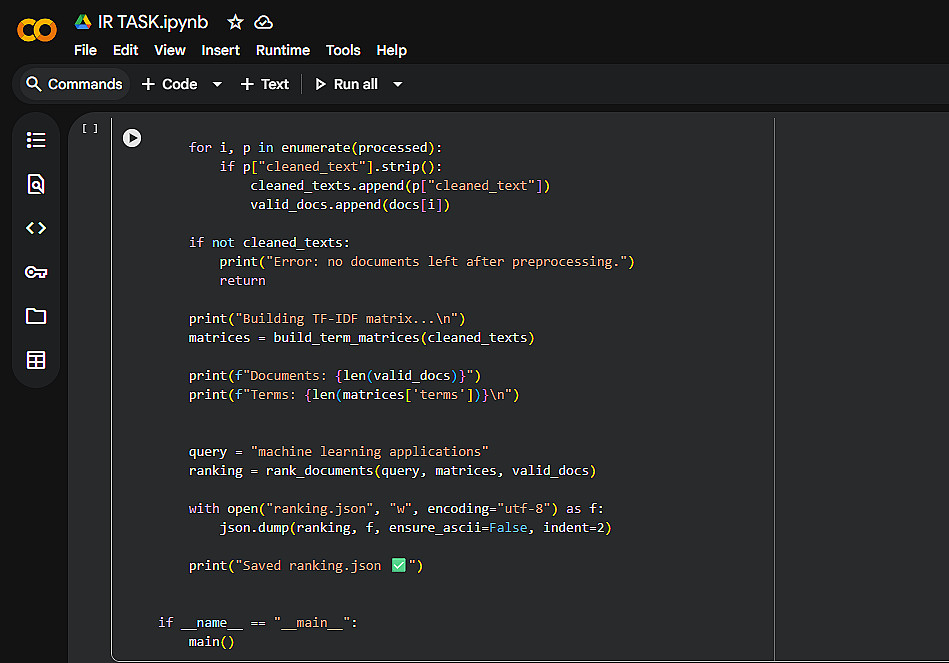Click the '__name__ == "__main__"' line

pyautogui.click(x=258, y=622)
